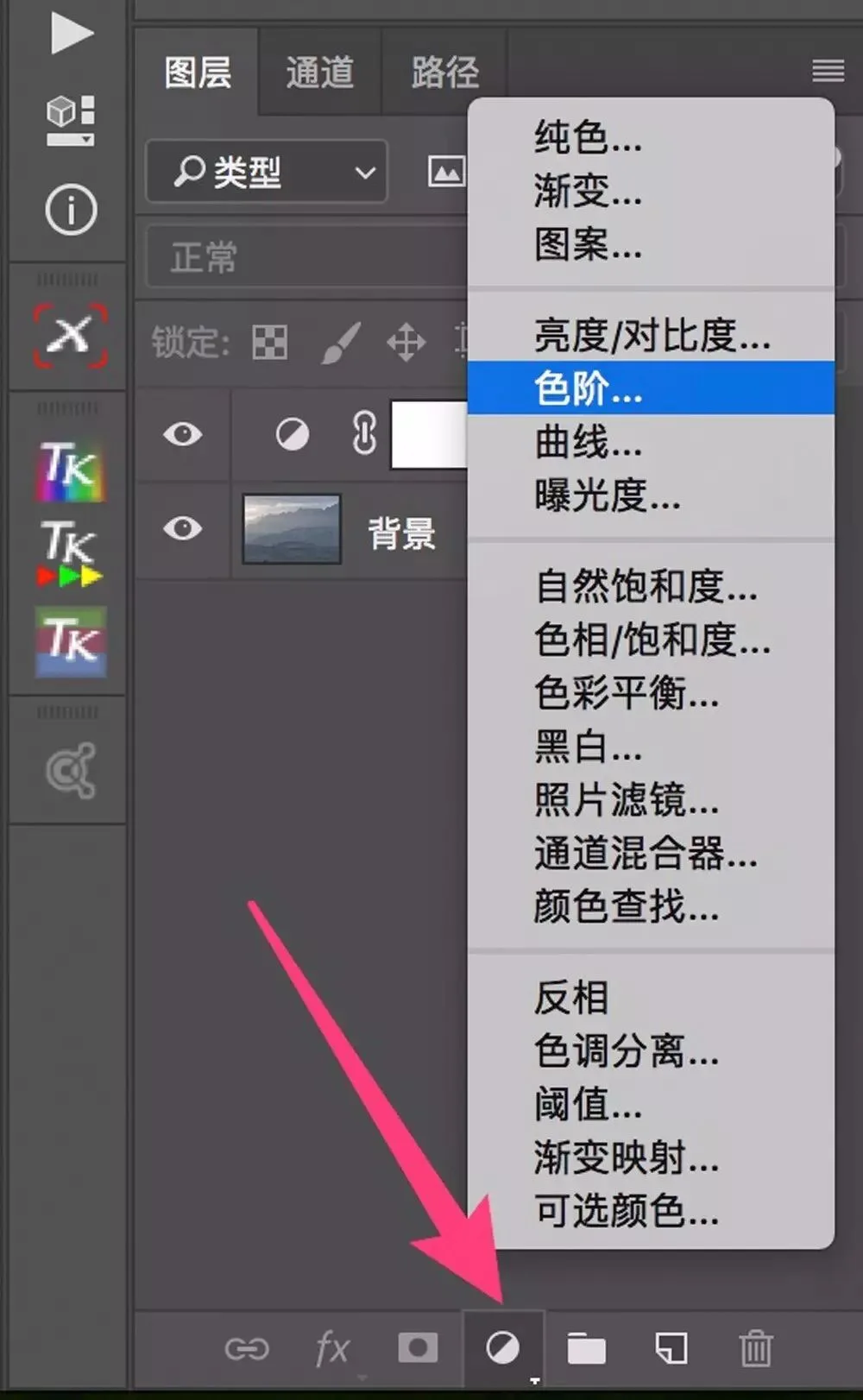Open the fx layer style menu
The image size is (863, 1400).
[x=333, y=1348]
